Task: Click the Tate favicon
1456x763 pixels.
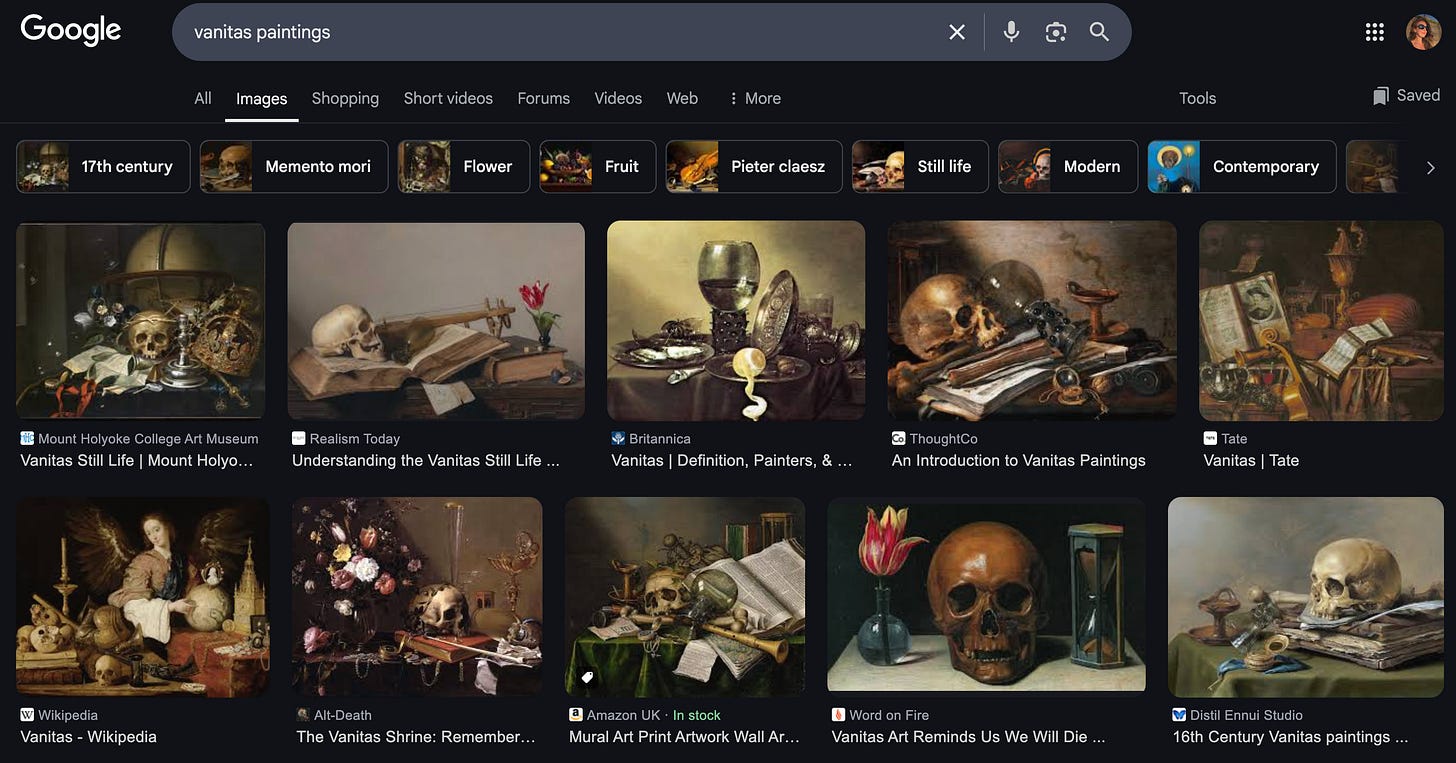Action: 1211,438
